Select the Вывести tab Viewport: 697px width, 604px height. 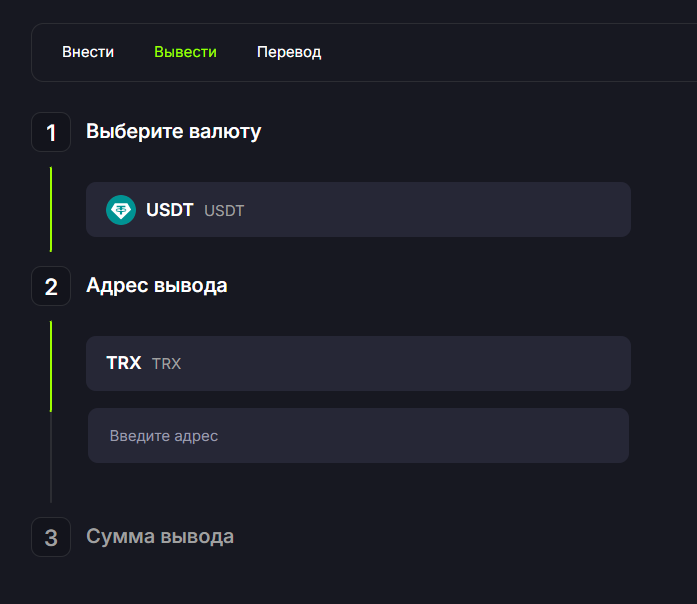click(x=185, y=52)
